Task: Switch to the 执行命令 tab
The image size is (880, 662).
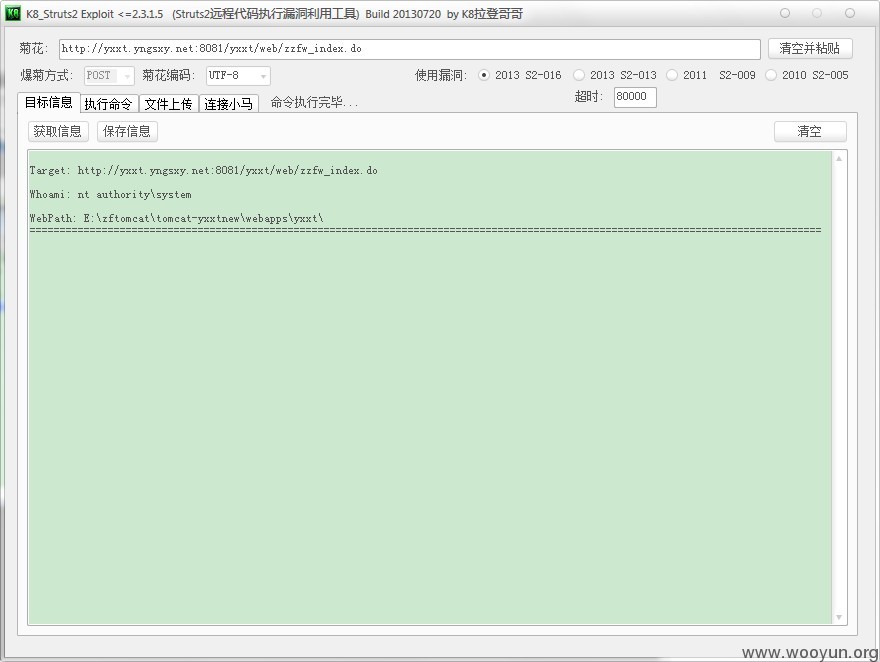Action: point(109,104)
